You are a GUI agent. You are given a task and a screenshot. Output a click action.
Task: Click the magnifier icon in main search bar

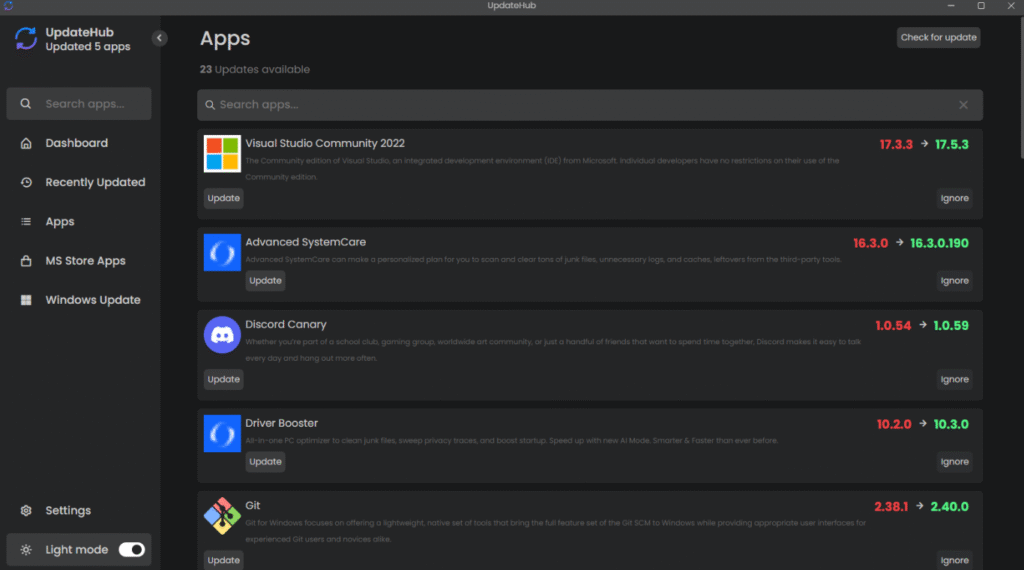(210, 105)
